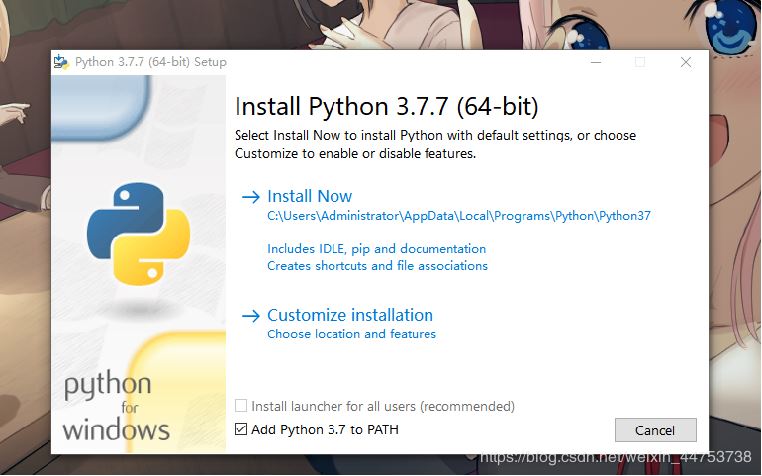The height and width of the screenshot is (476, 762).
Task: Click 'Creates shortcuts and file associations' text
Action: click(377, 265)
